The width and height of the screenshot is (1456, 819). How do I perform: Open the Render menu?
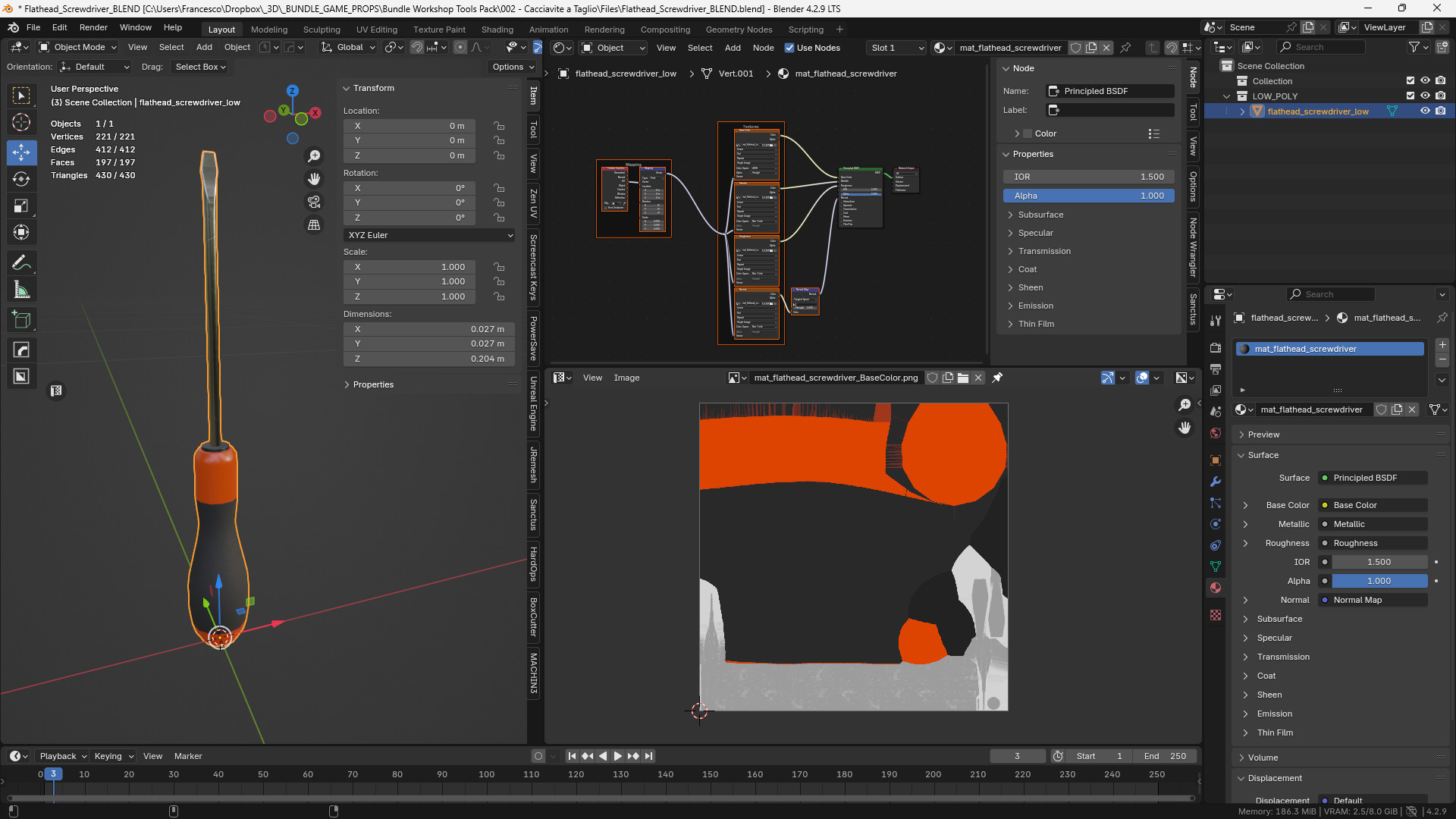point(93,27)
